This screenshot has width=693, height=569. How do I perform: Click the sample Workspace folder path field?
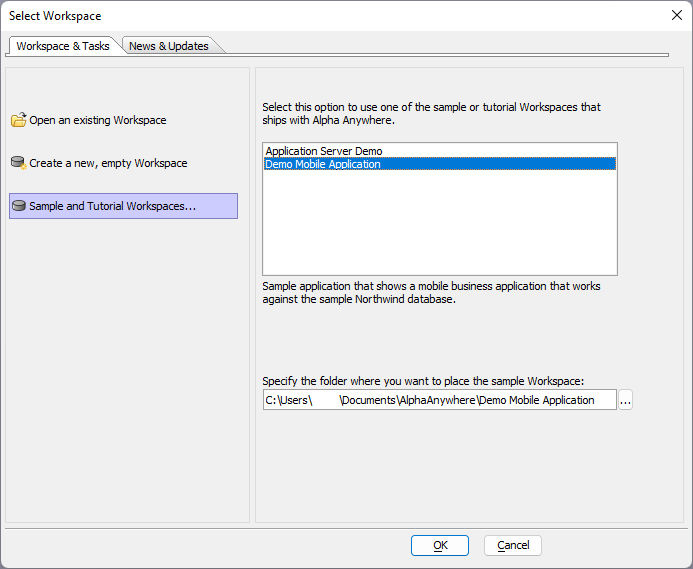[440, 400]
